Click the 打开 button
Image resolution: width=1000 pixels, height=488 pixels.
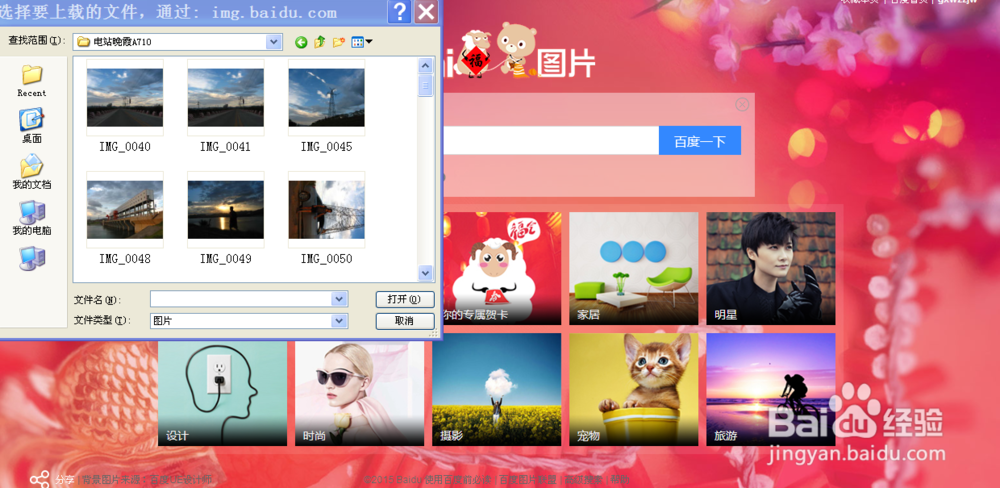405,299
